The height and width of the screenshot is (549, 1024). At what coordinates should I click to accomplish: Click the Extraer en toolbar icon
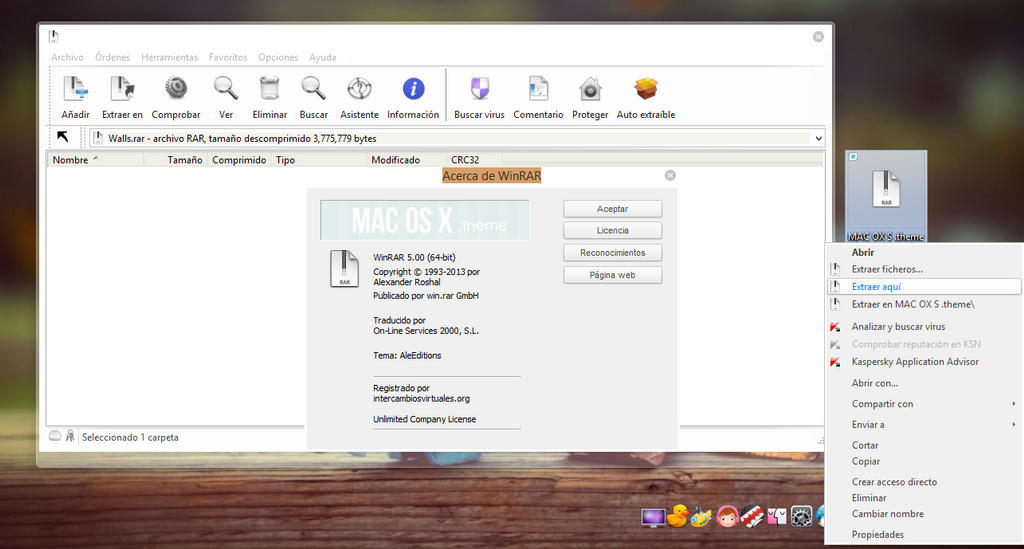click(x=121, y=89)
